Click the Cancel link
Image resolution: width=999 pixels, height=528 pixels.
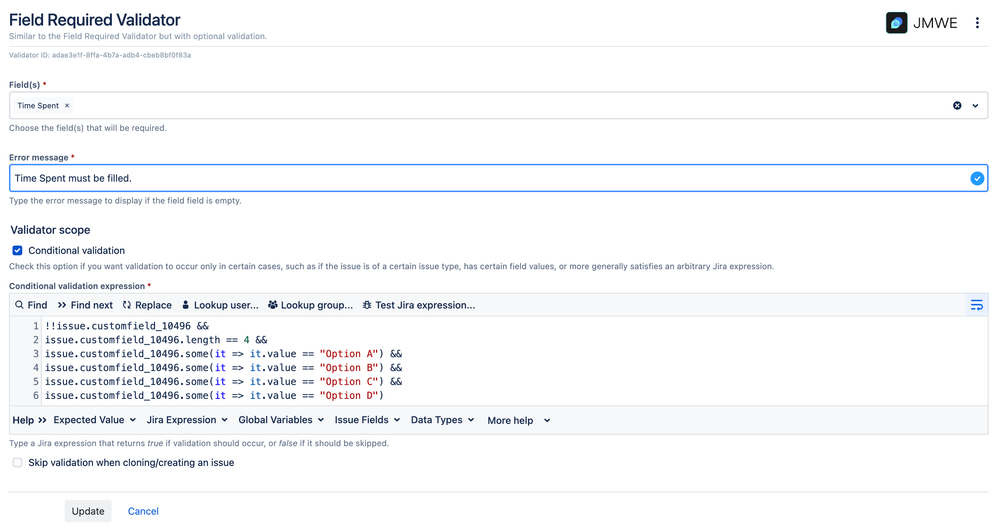tap(143, 511)
